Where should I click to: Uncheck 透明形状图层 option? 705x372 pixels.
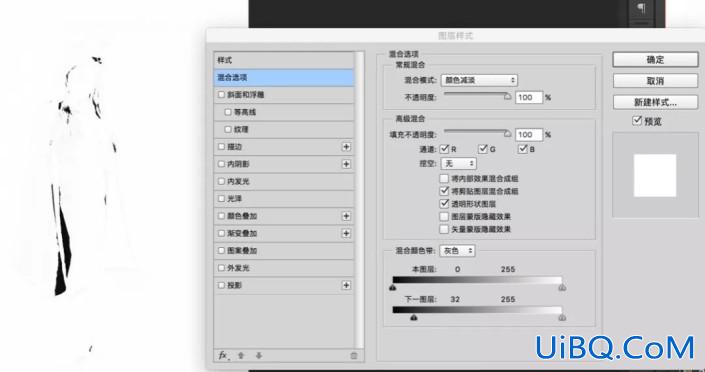point(444,204)
